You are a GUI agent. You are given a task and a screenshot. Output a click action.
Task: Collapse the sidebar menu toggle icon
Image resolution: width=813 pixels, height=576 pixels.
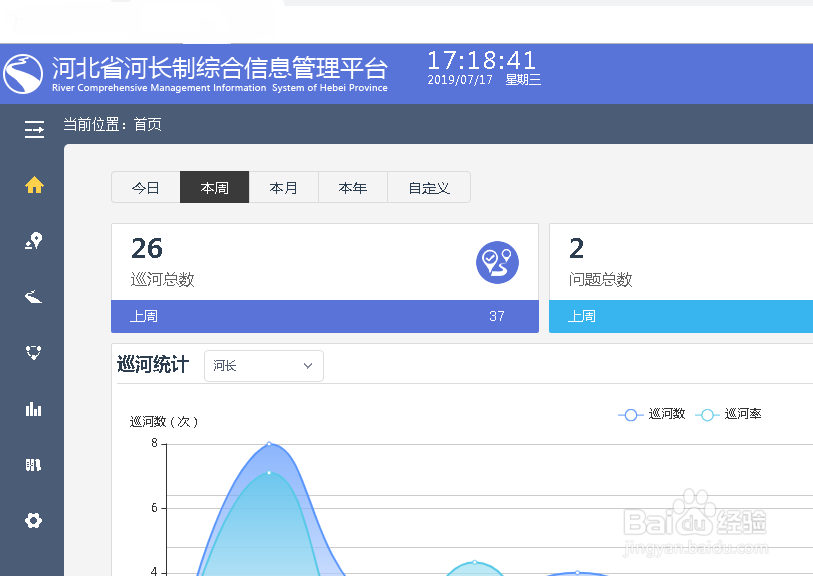pos(34,129)
